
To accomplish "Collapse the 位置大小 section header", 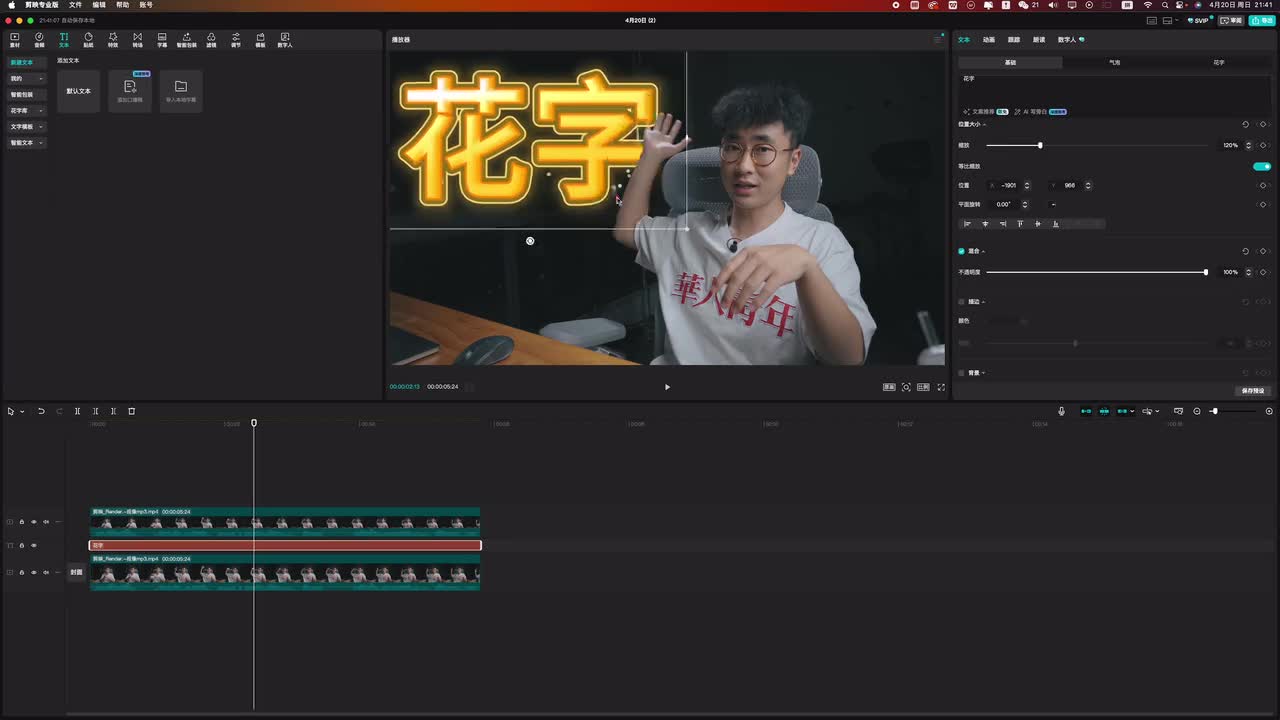I will [x=972, y=124].
